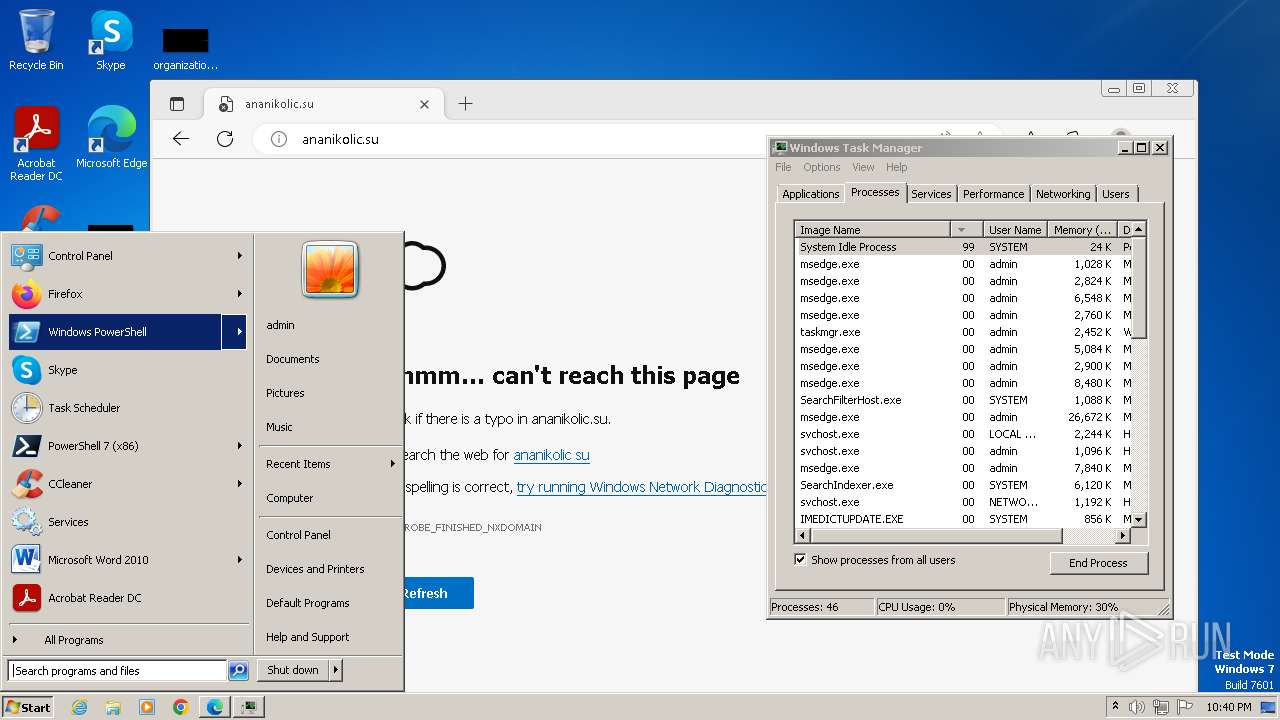This screenshot has height=720, width=1280.
Task: Switch to Performance tab
Action: [994, 194]
